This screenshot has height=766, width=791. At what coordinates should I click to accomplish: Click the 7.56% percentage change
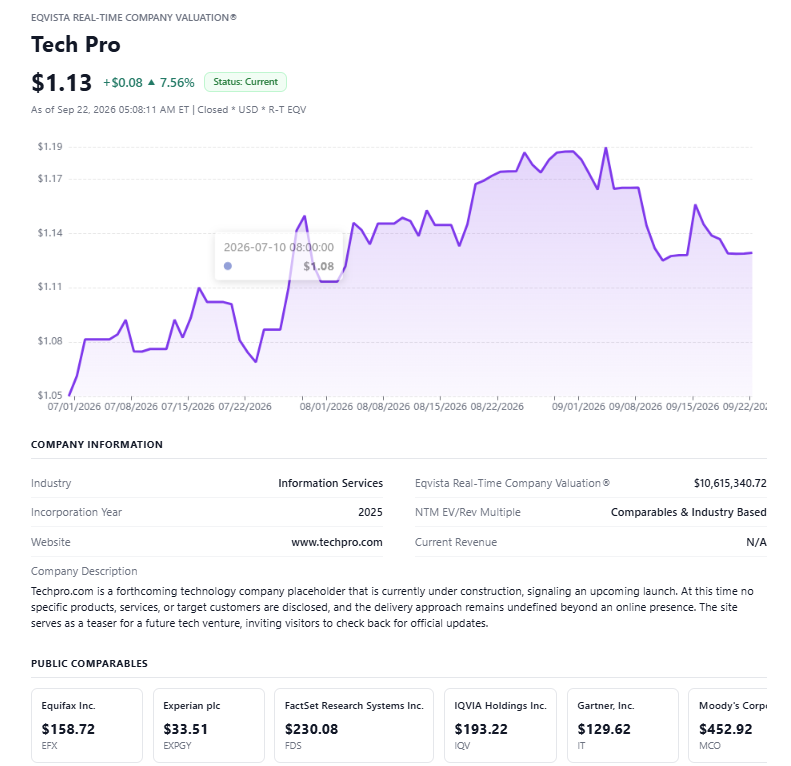point(177,83)
